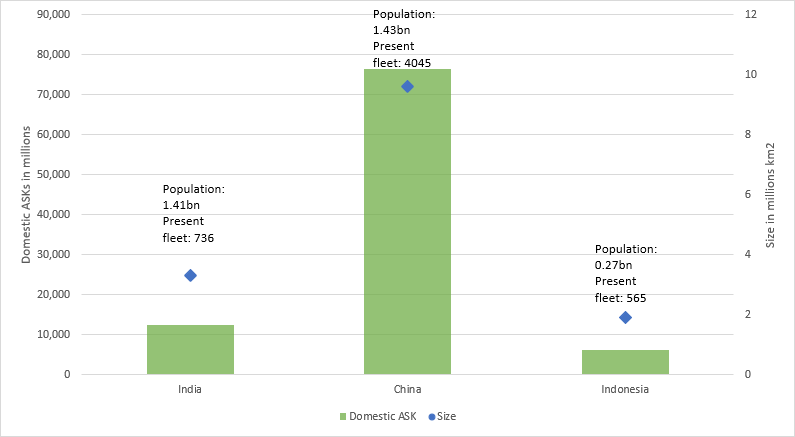Click the 40,000 left axis value

coord(54,214)
